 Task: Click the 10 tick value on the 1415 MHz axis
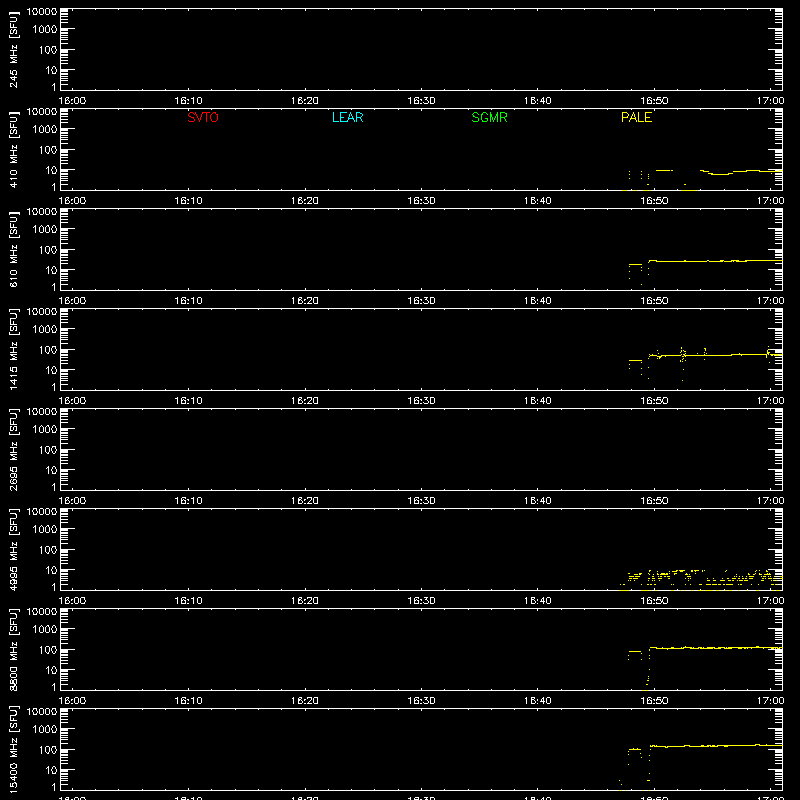tap(51, 370)
